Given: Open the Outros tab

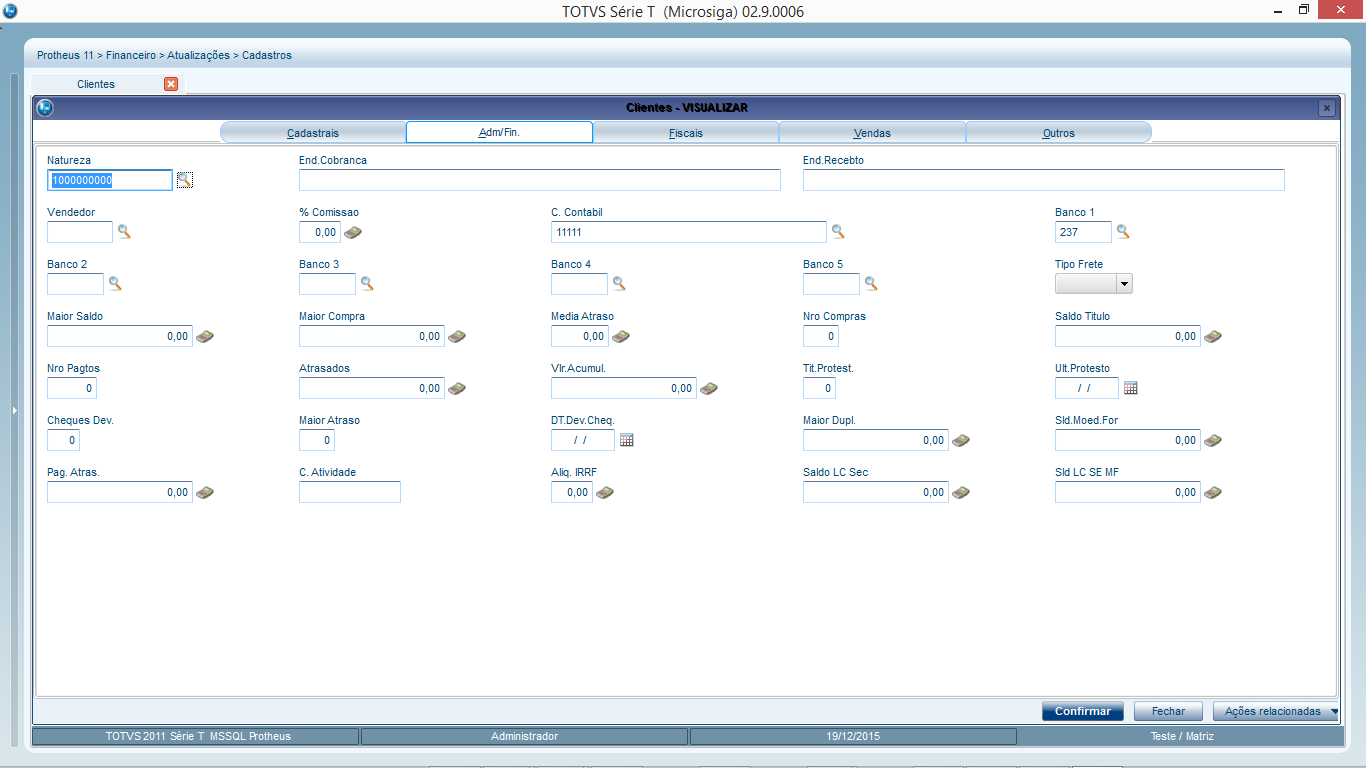Looking at the screenshot, I should (x=1059, y=133).
